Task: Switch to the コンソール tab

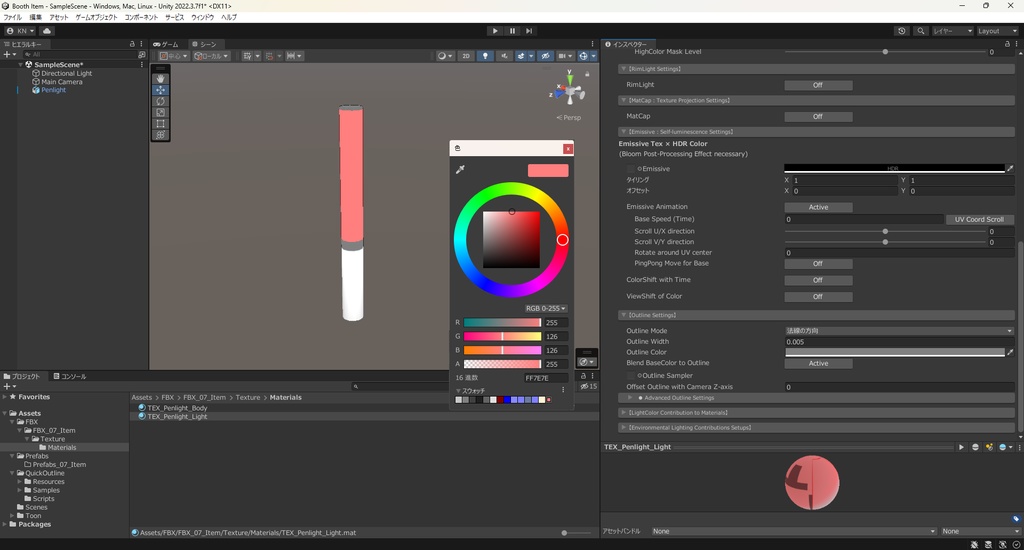Action: (70, 376)
